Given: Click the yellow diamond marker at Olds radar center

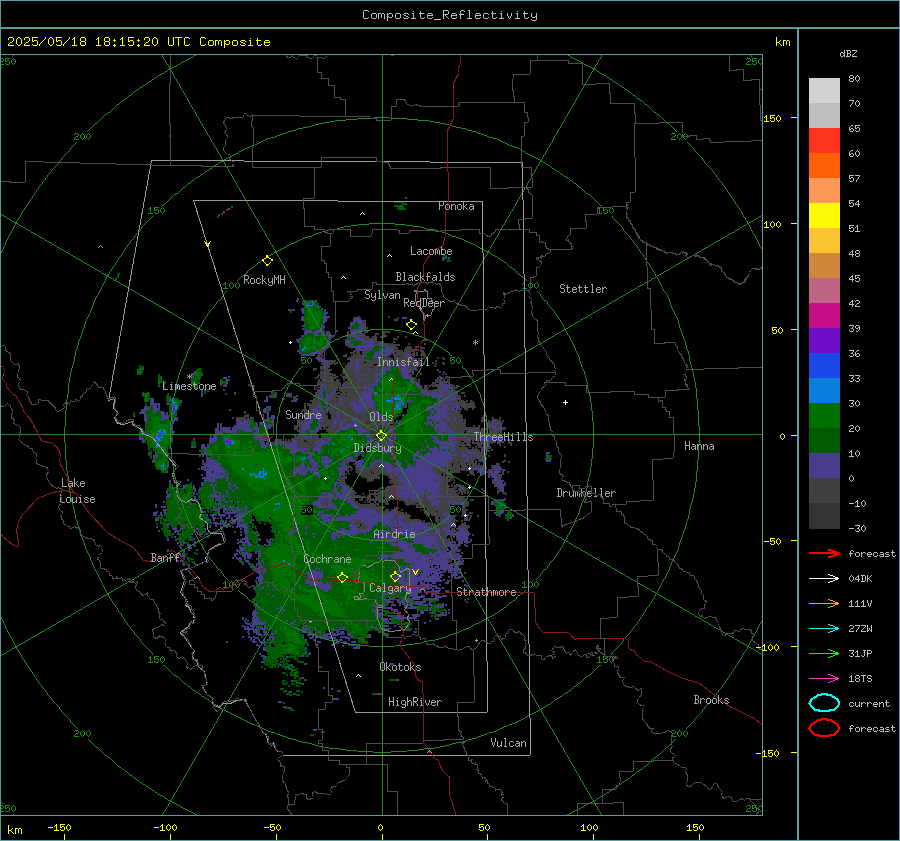Looking at the screenshot, I should [x=381, y=436].
